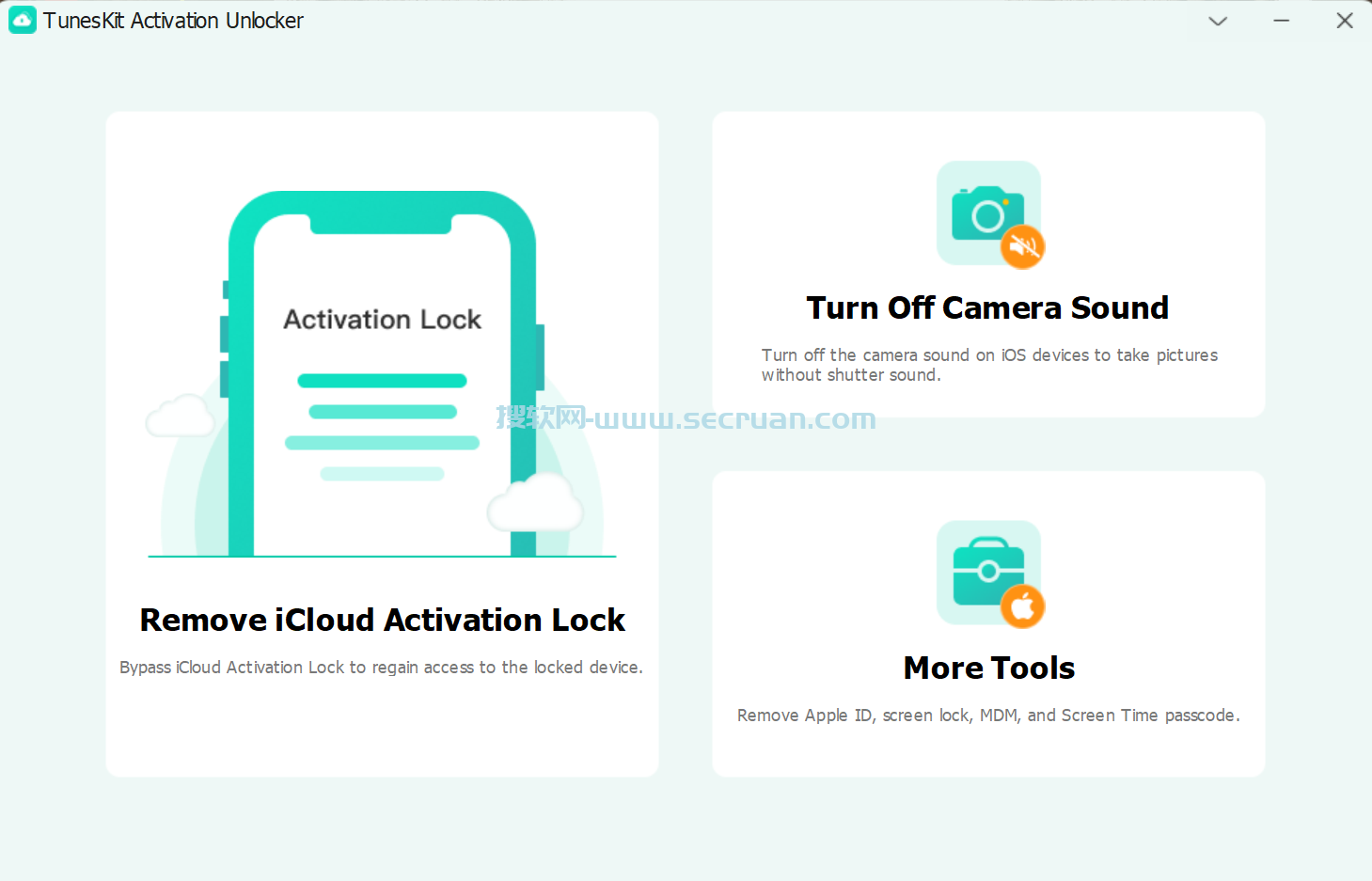This screenshot has width=1372, height=881.
Task: Select the Turn Off Camera Sound heading
Action: [x=987, y=307]
